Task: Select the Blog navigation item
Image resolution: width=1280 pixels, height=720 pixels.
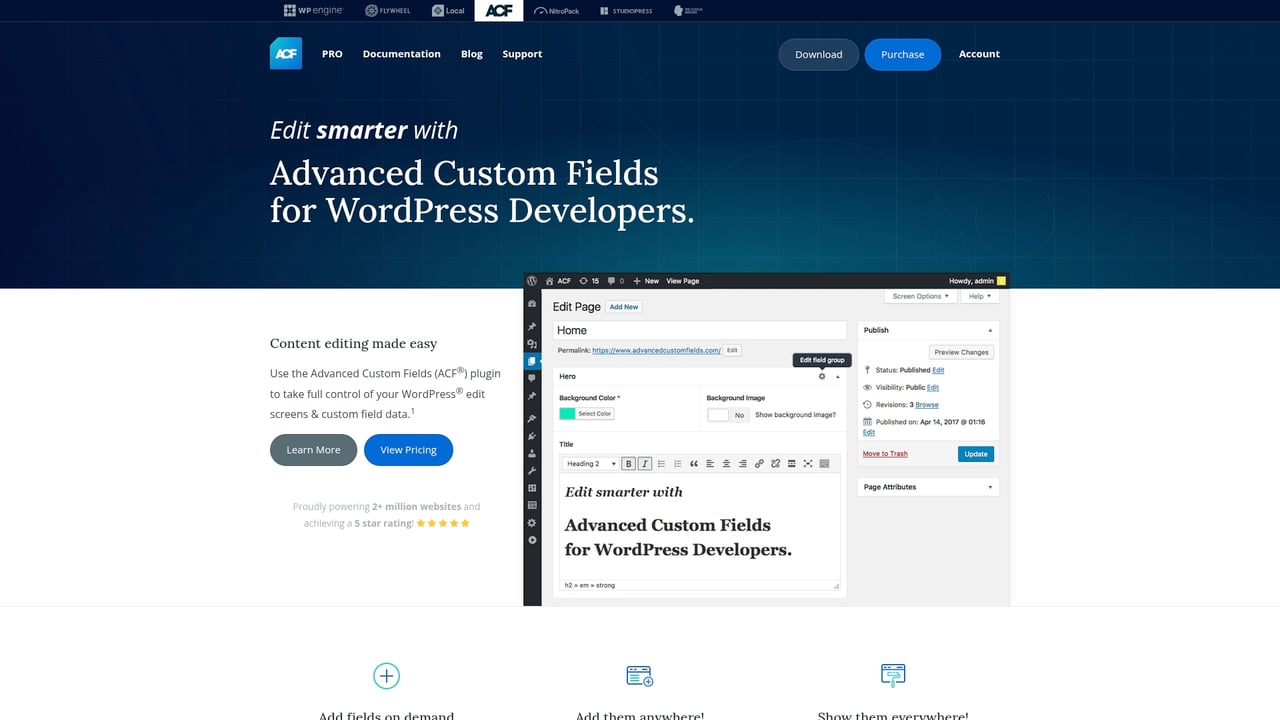Action: (x=471, y=54)
